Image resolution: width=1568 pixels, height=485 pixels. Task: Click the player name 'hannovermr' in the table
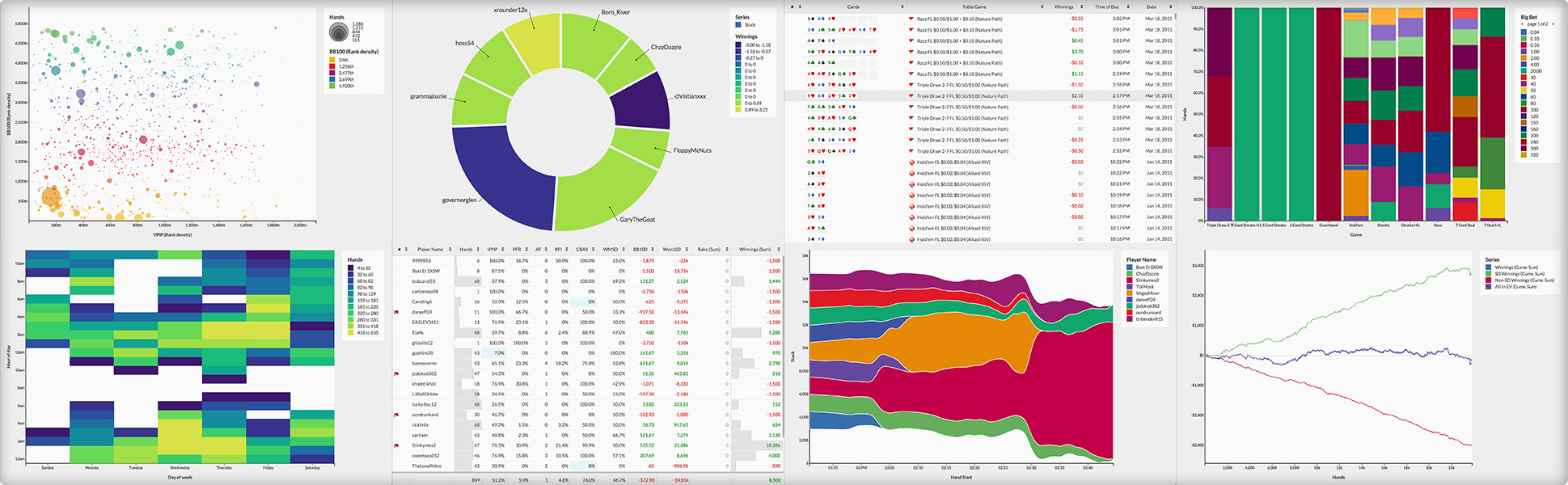(425, 363)
